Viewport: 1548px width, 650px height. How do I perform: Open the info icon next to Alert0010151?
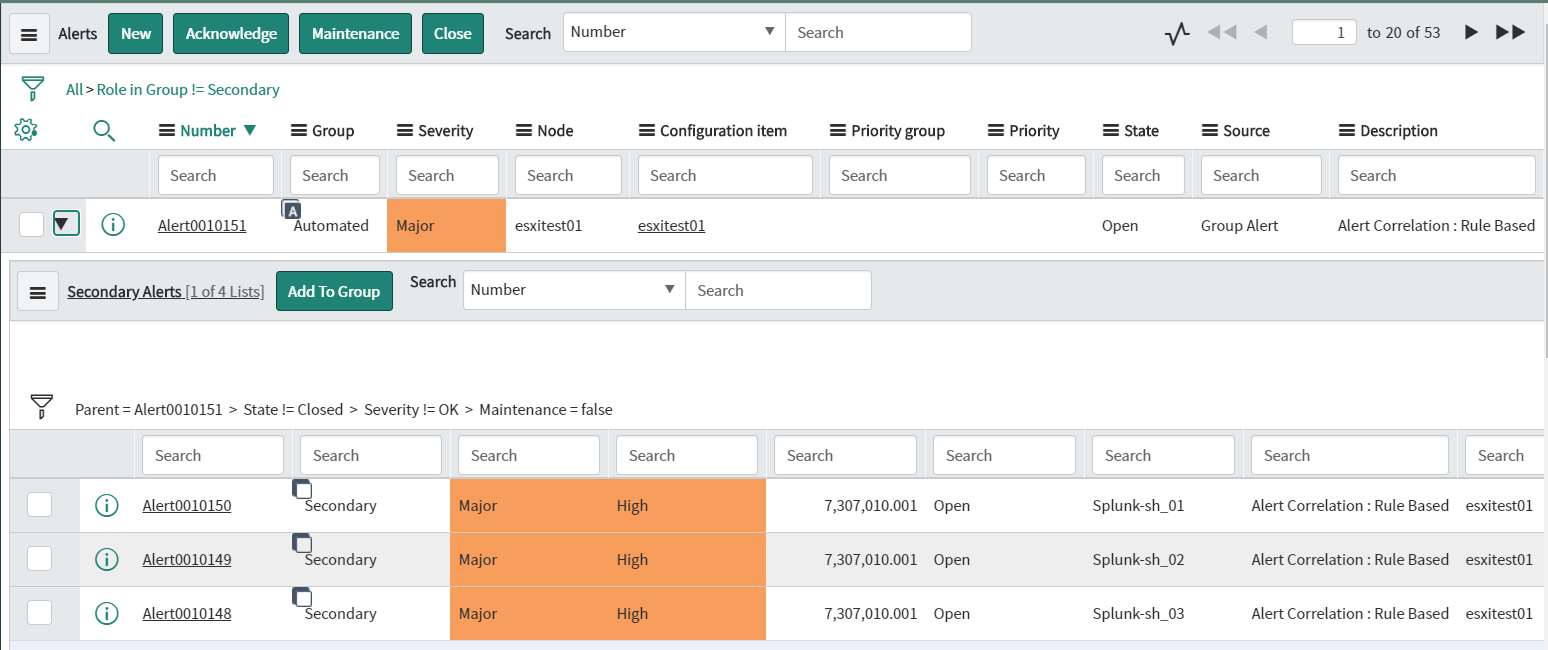click(x=112, y=225)
